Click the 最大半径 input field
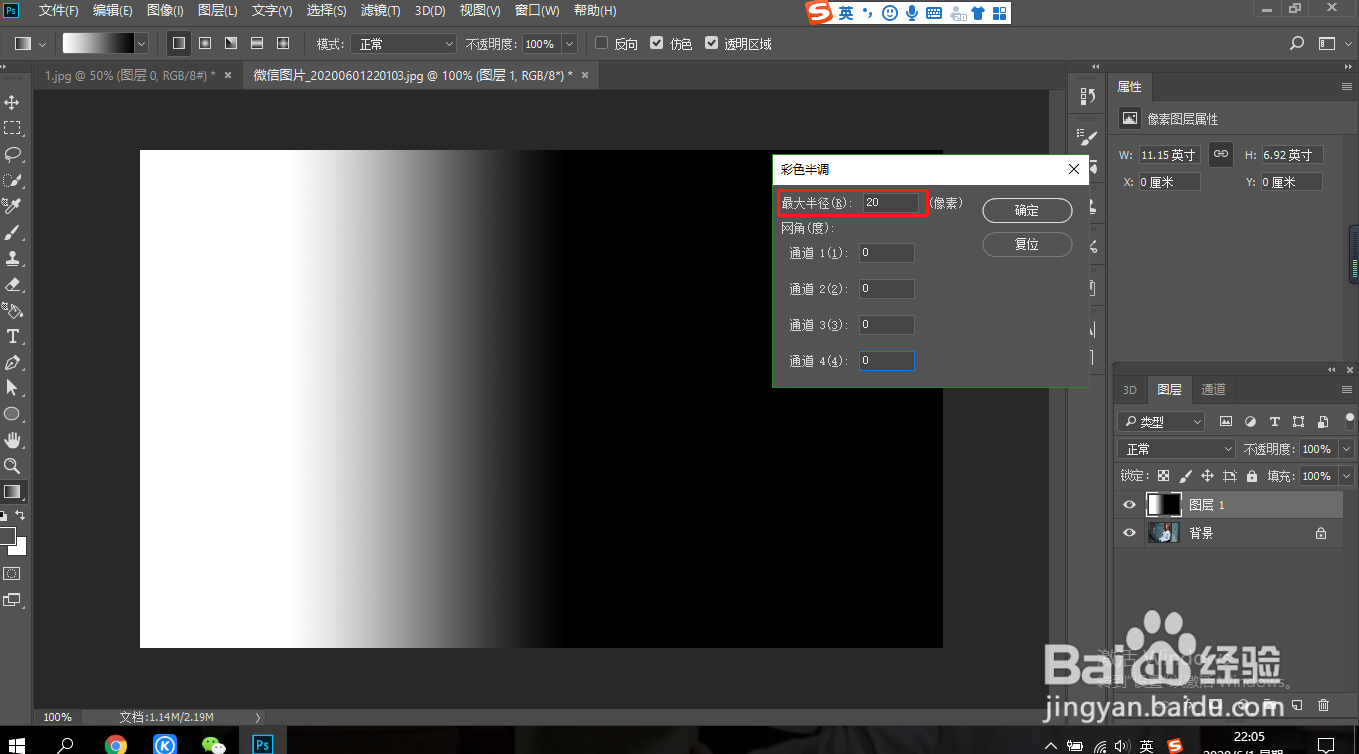The width and height of the screenshot is (1359, 754). point(890,202)
